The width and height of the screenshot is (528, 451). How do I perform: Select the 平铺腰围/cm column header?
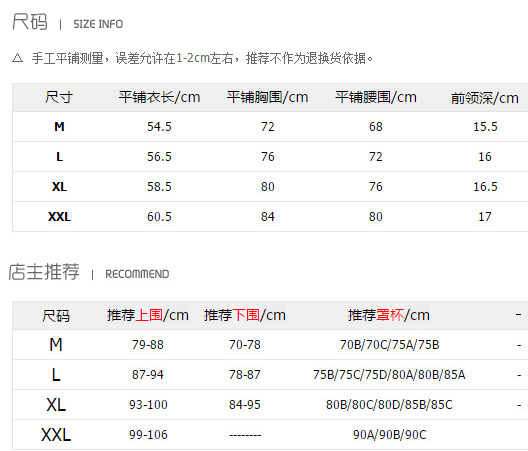coord(376,97)
